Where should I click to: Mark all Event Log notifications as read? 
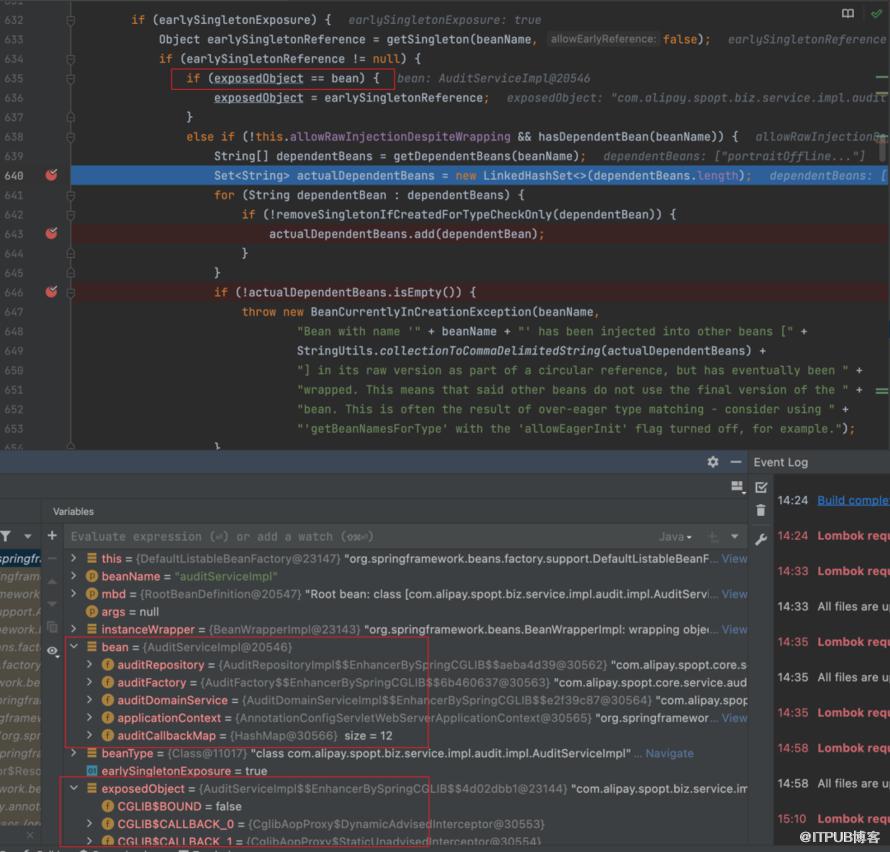pos(761,487)
